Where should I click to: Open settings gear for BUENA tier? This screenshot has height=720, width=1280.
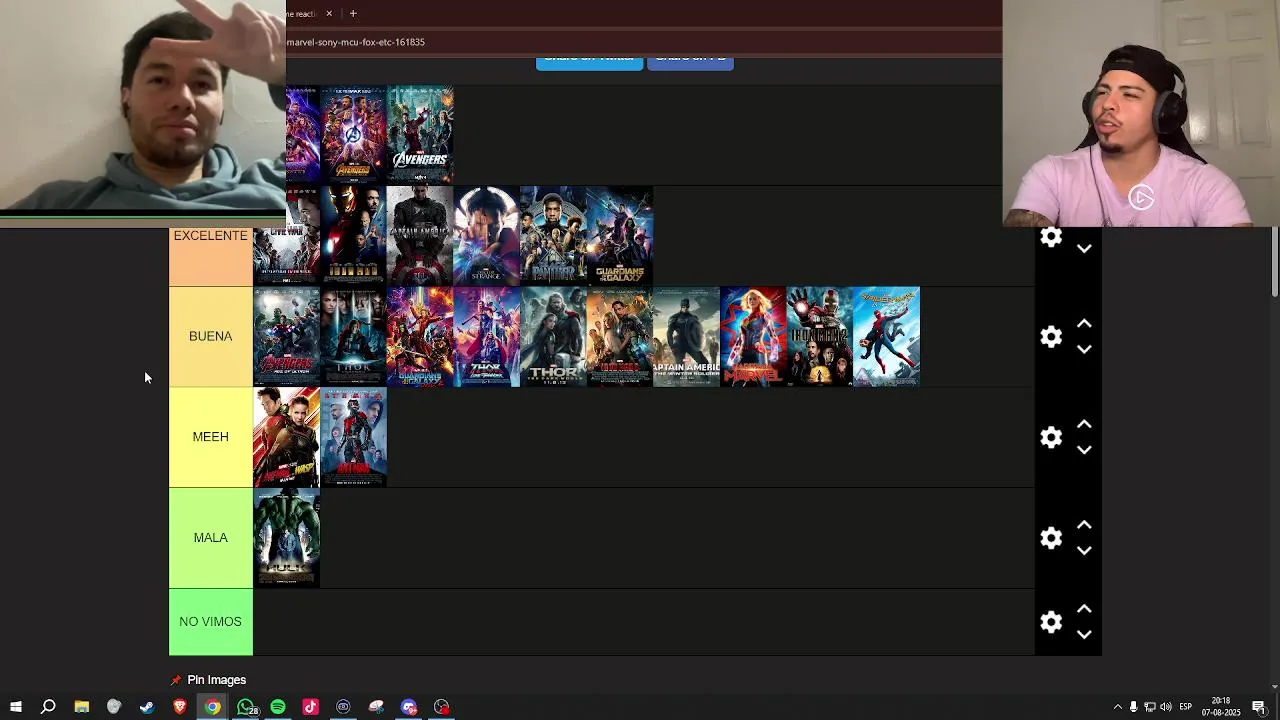pos(1051,337)
